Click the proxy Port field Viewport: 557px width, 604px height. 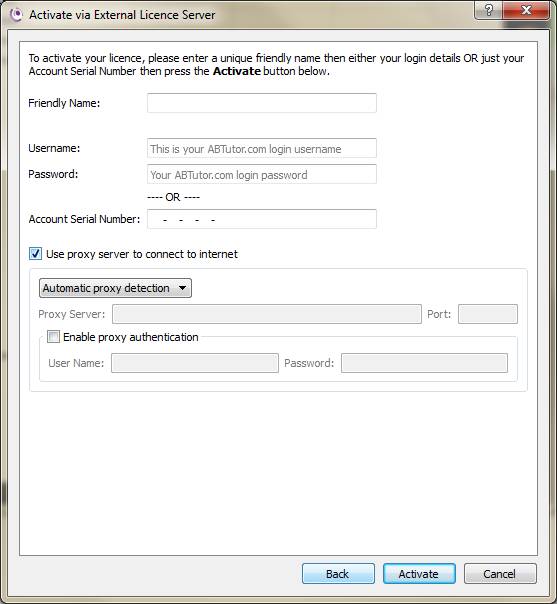click(488, 314)
